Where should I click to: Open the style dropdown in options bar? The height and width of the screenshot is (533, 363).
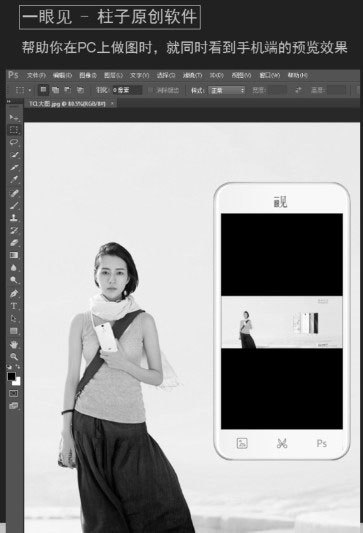227,90
